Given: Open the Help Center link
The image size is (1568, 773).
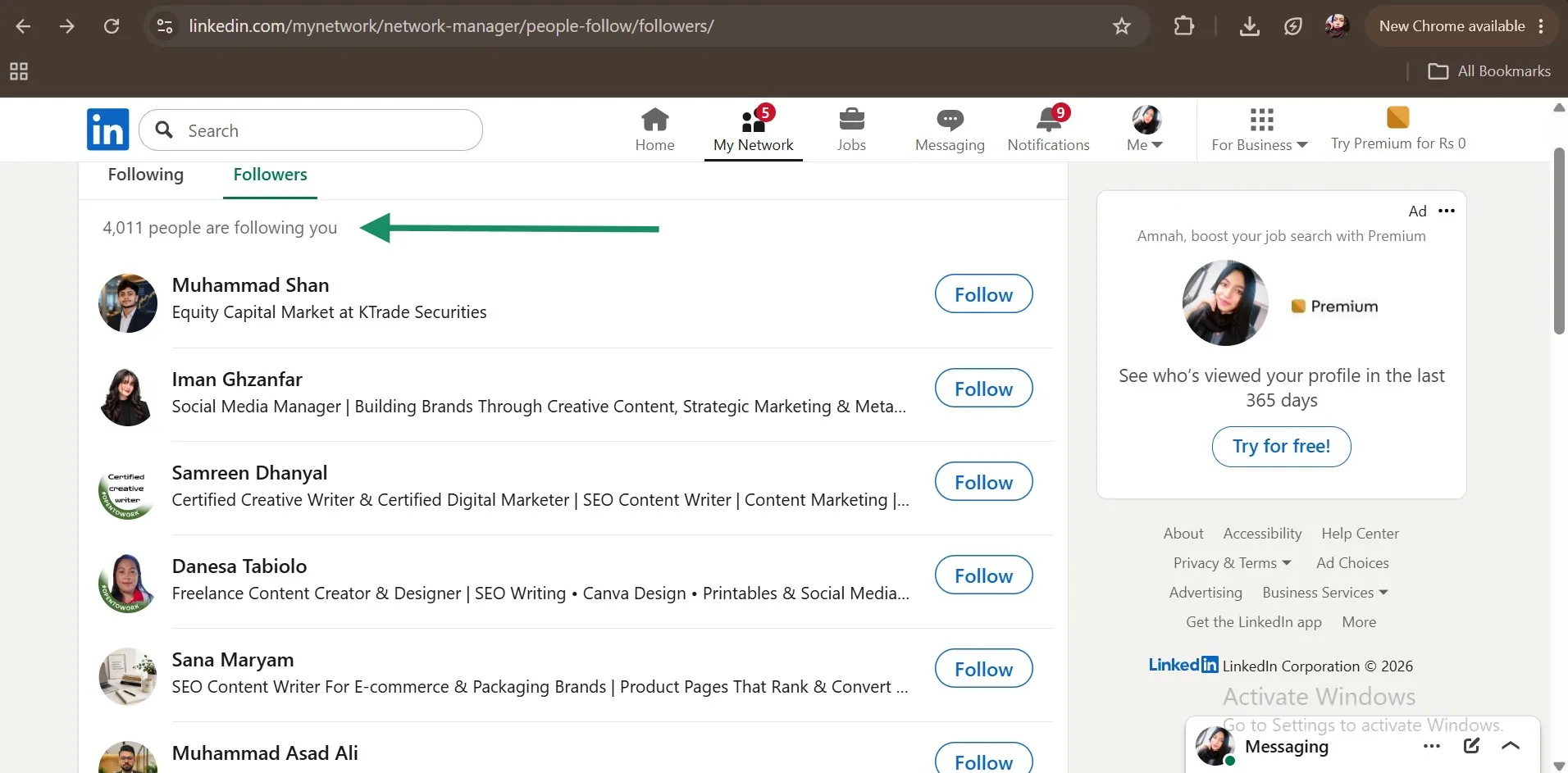Looking at the screenshot, I should click(1360, 534).
